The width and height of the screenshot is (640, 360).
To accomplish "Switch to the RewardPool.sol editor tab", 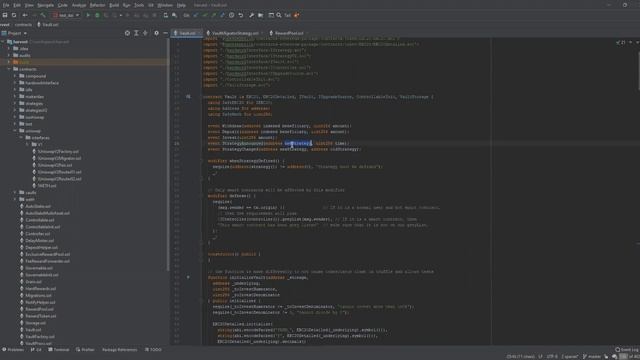I will point(289,33).
